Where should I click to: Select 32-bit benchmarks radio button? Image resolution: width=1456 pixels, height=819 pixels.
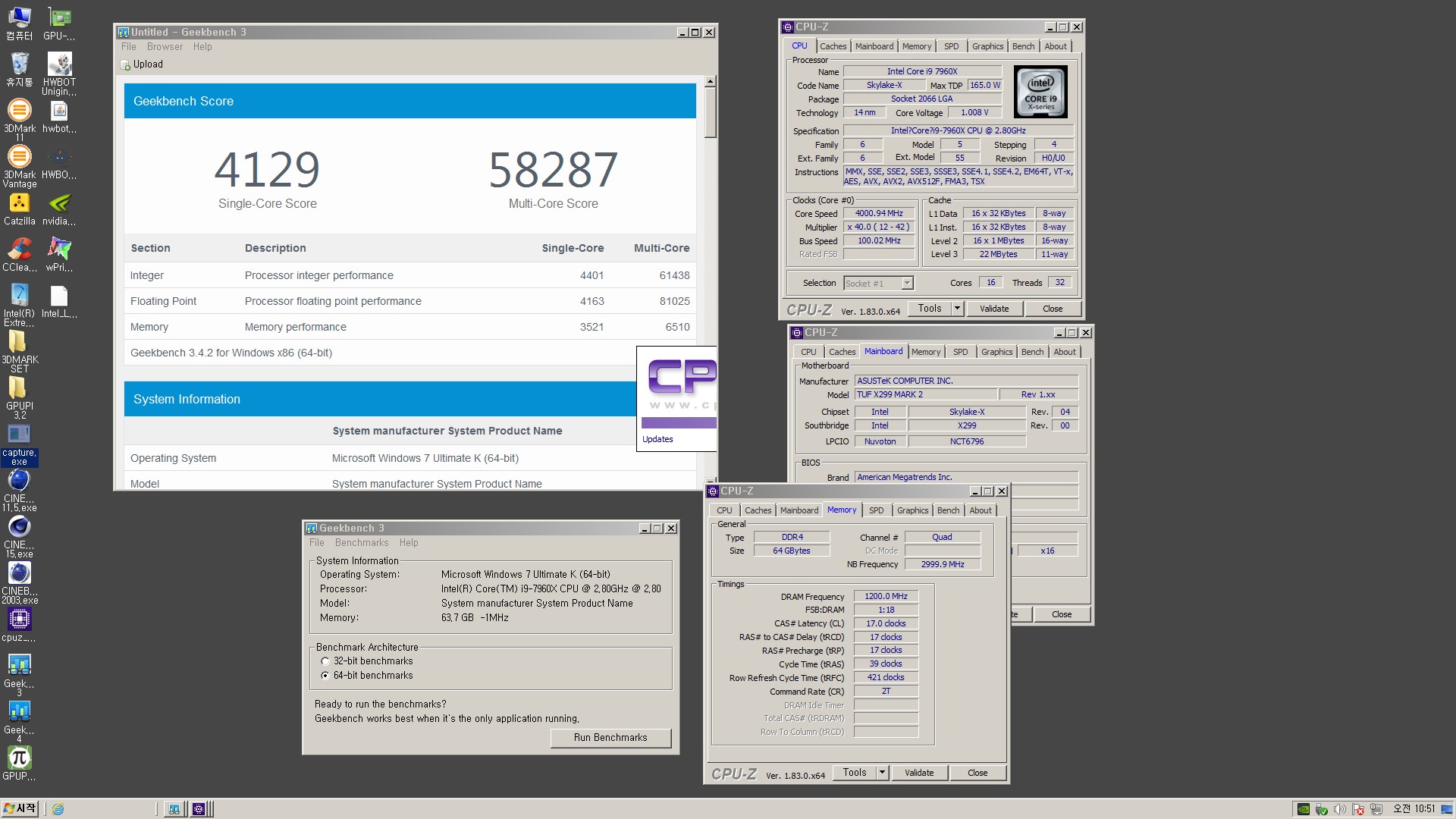coord(325,661)
